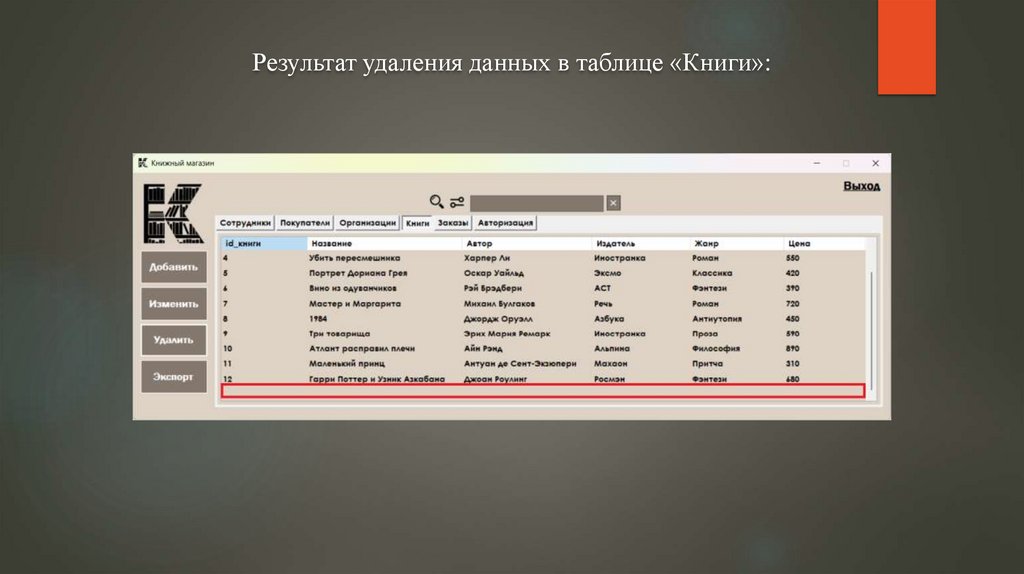
Task: Switch to the Покупатели tab
Action: 305,223
